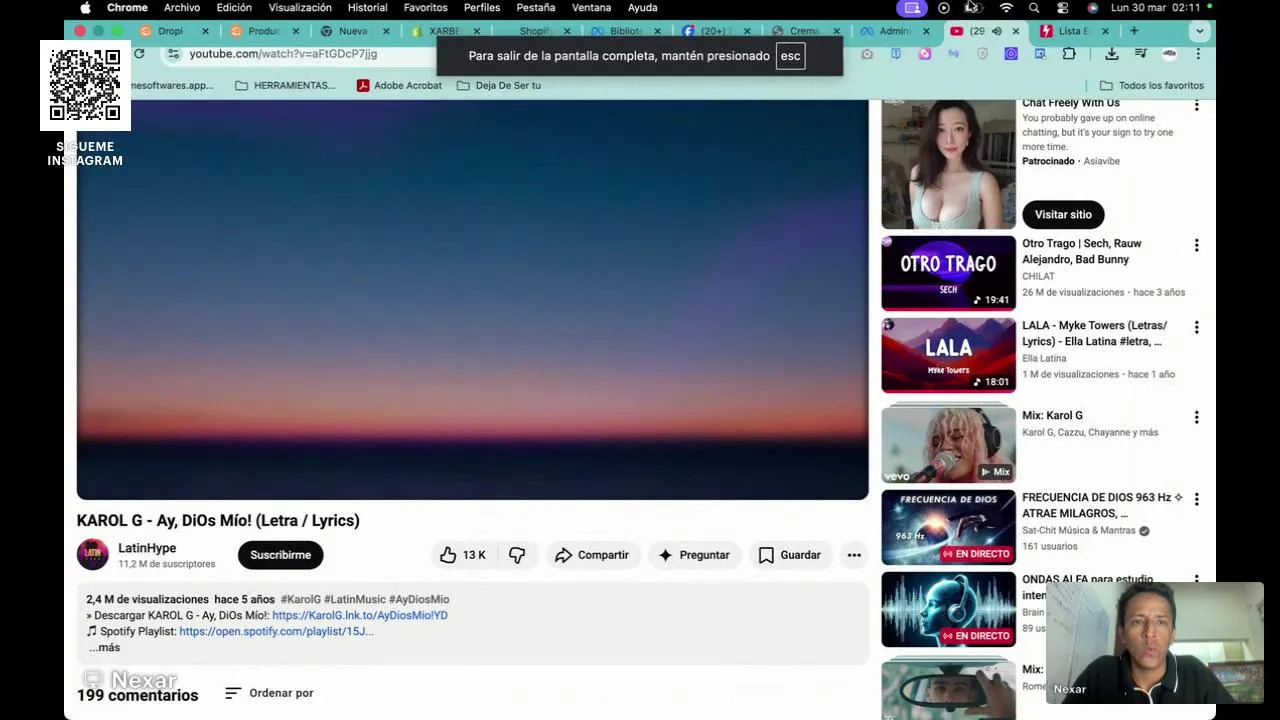Dislike the Karol G video

(517, 555)
